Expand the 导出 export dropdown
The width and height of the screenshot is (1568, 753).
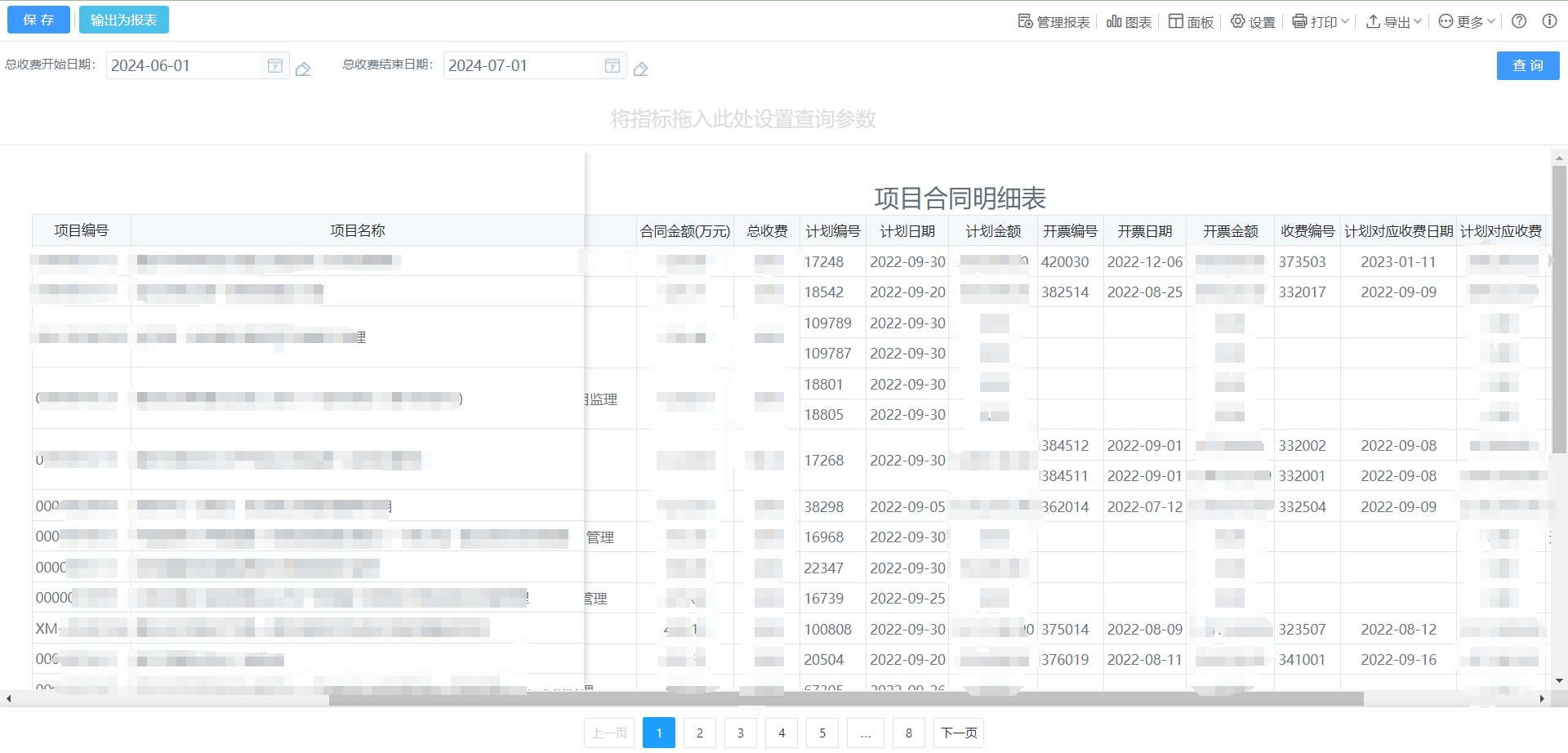1394,22
